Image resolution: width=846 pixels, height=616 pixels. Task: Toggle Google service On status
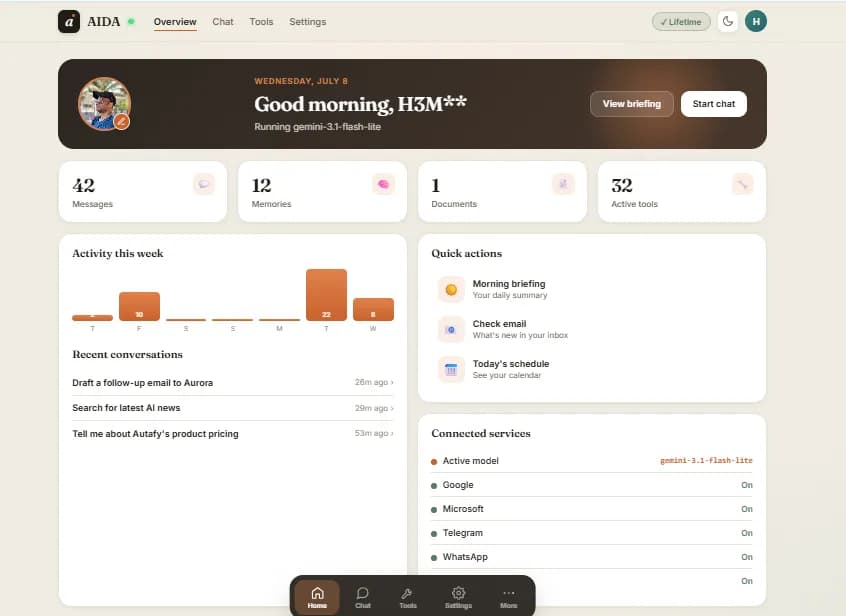pyautogui.click(x=747, y=485)
